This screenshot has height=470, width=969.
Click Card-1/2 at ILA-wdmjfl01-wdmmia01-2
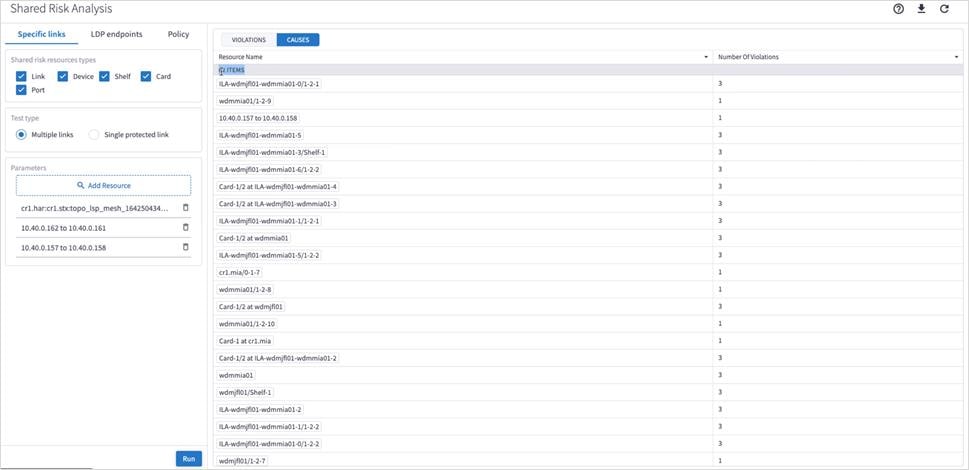[277, 358]
